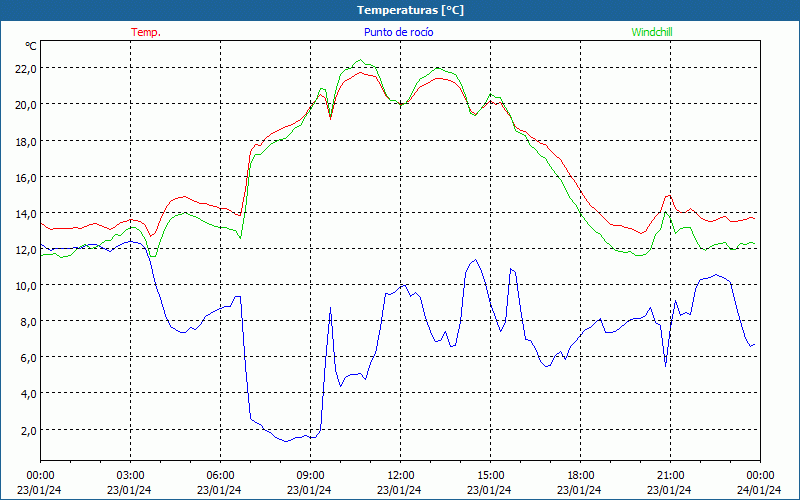Image resolution: width=800 pixels, height=500 pixels.
Task: Click the '4,0' y-axis value
Action: pos(28,394)
